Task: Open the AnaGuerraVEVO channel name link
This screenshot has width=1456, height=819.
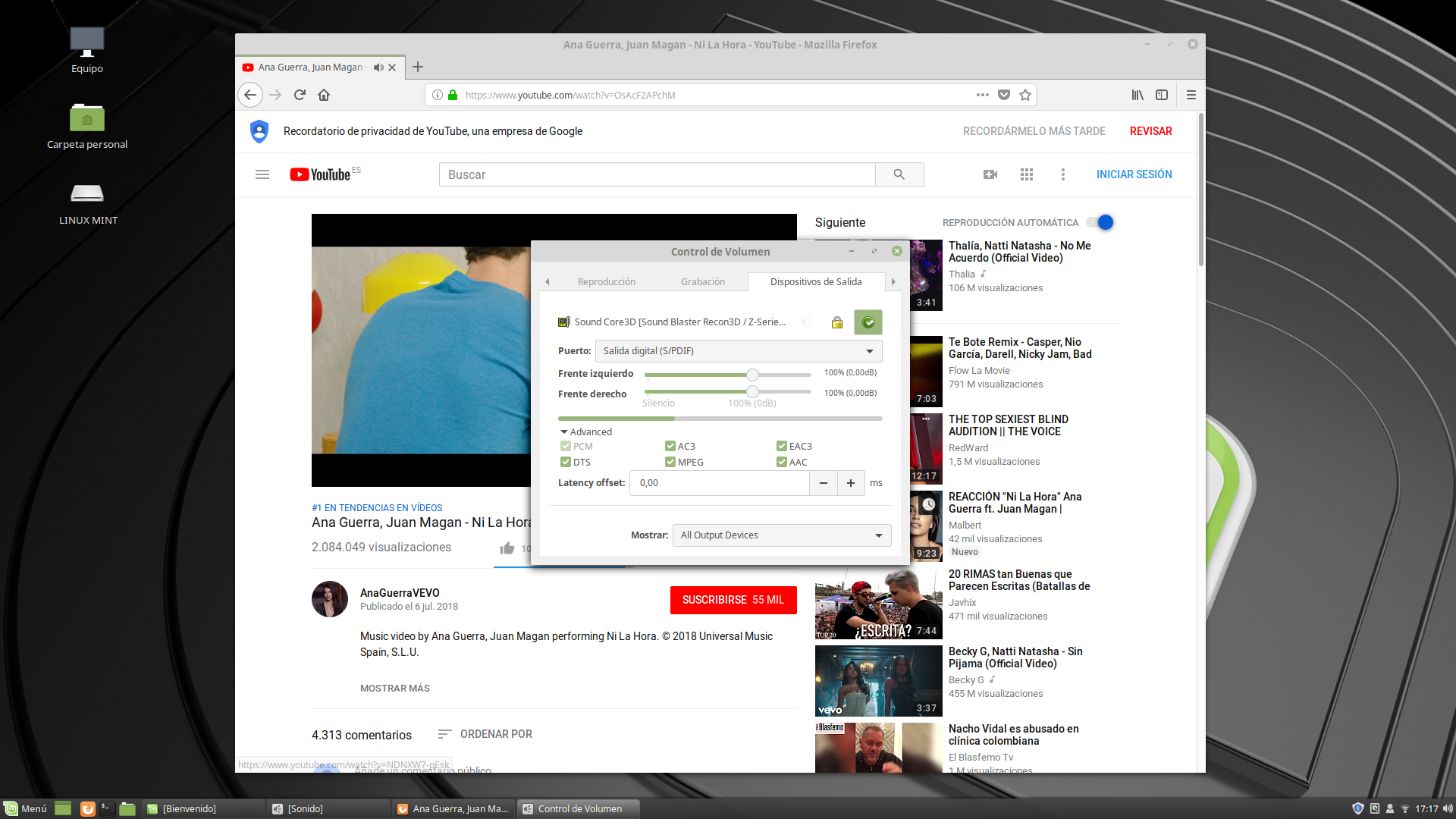Action: [x=400, y=593]
